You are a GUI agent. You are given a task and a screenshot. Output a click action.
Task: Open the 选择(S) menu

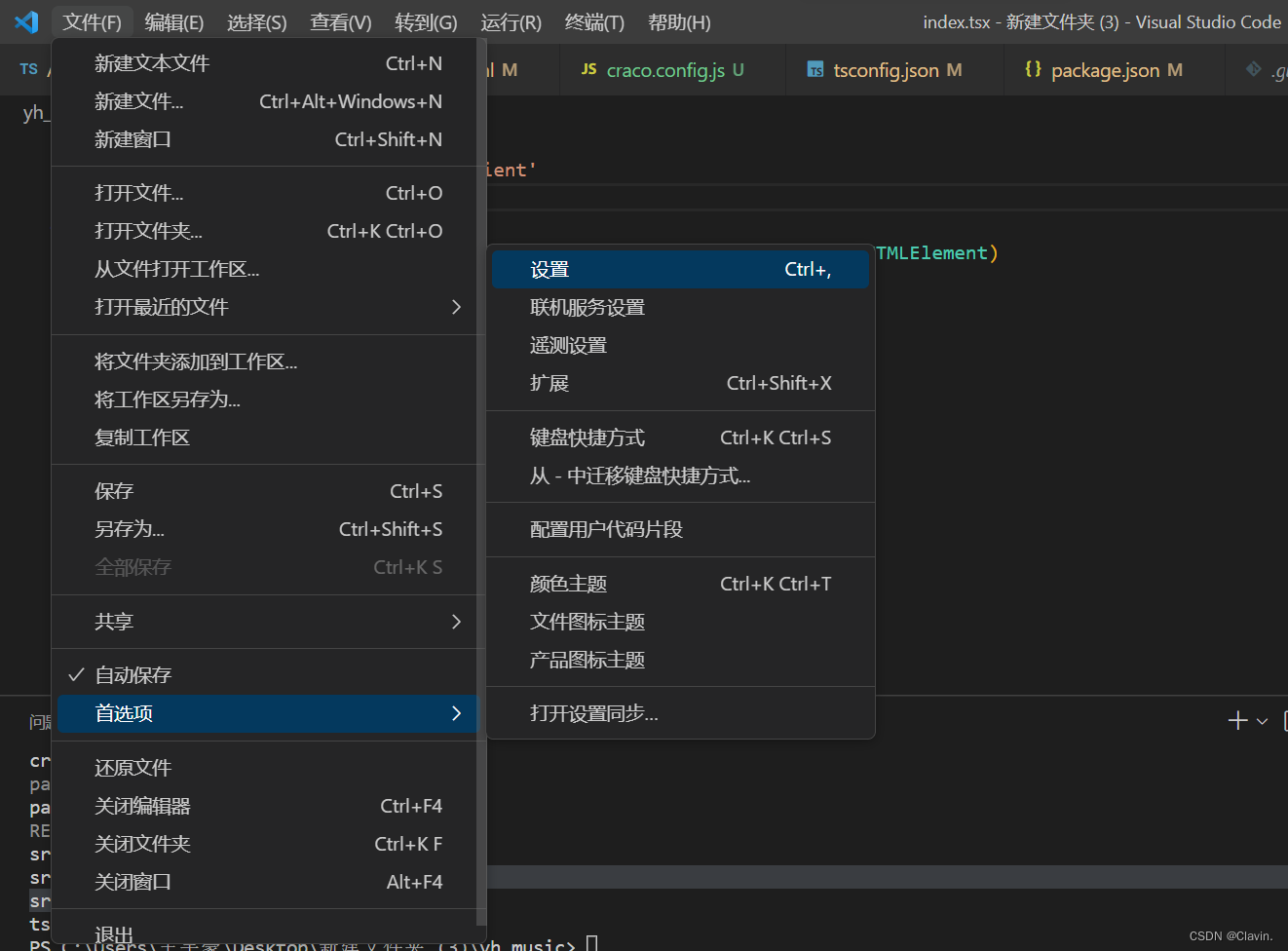pos(257,22)
